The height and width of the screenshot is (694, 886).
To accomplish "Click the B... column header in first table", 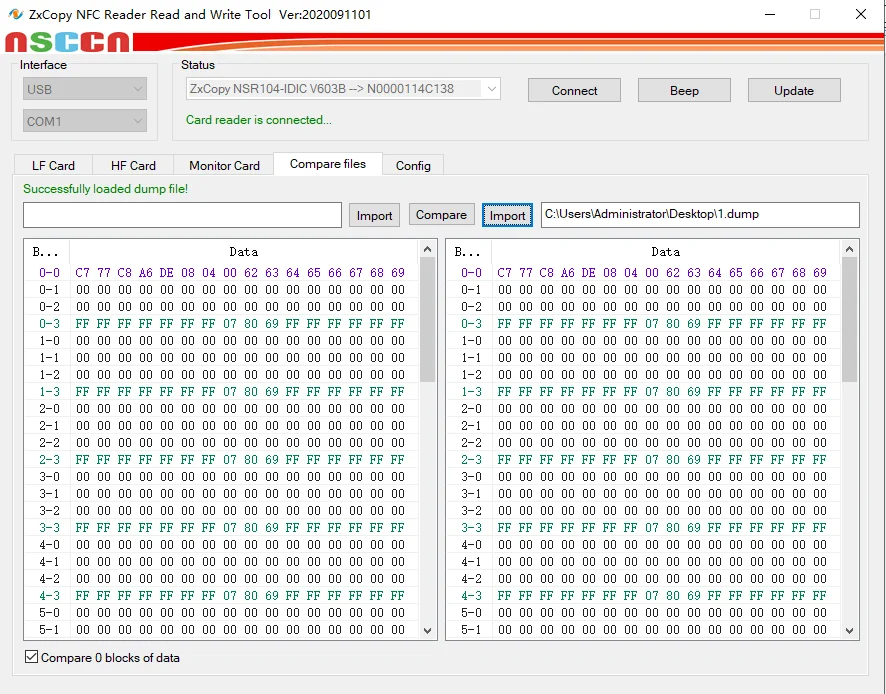I will (47, 252).
